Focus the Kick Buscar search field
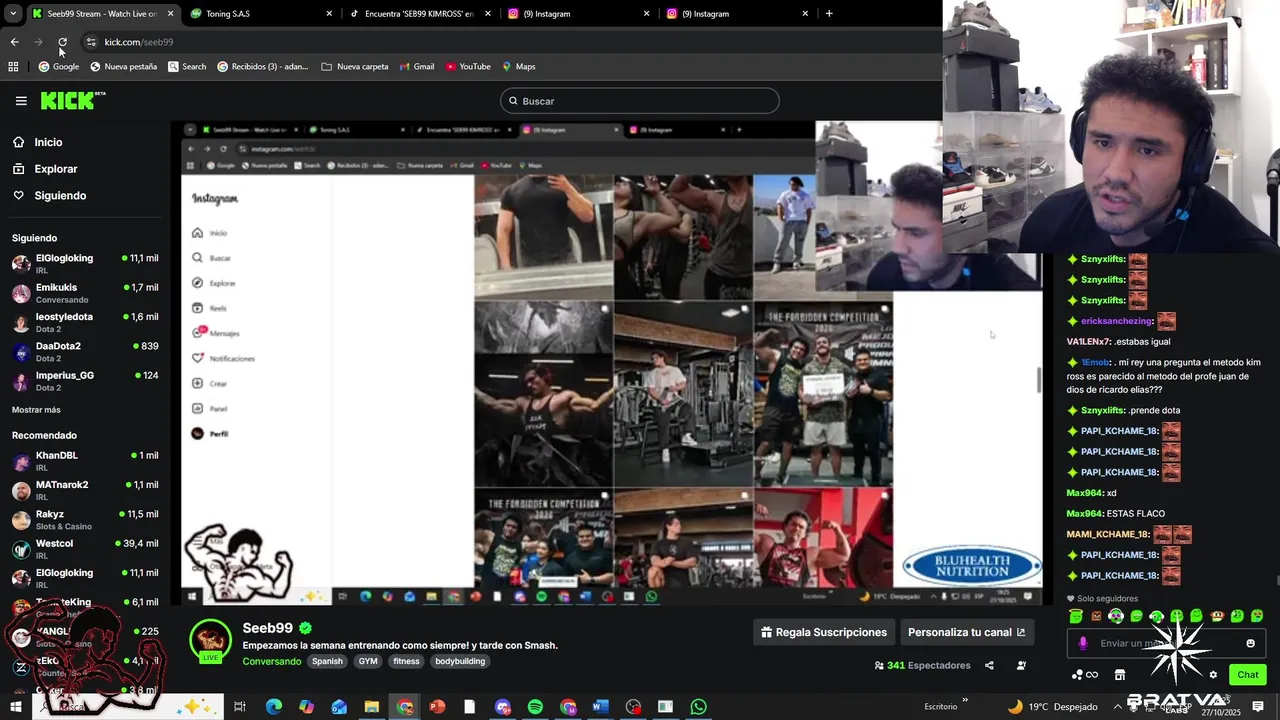This screenshot has height=720, width=1280. pyautogui.click(x=640, y=101)
